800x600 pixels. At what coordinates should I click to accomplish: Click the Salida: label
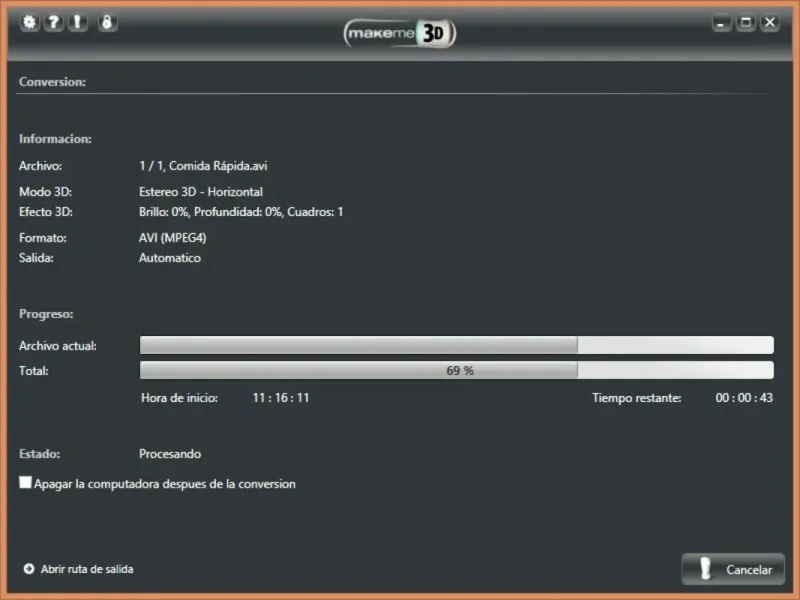click(x=36, y=258)
